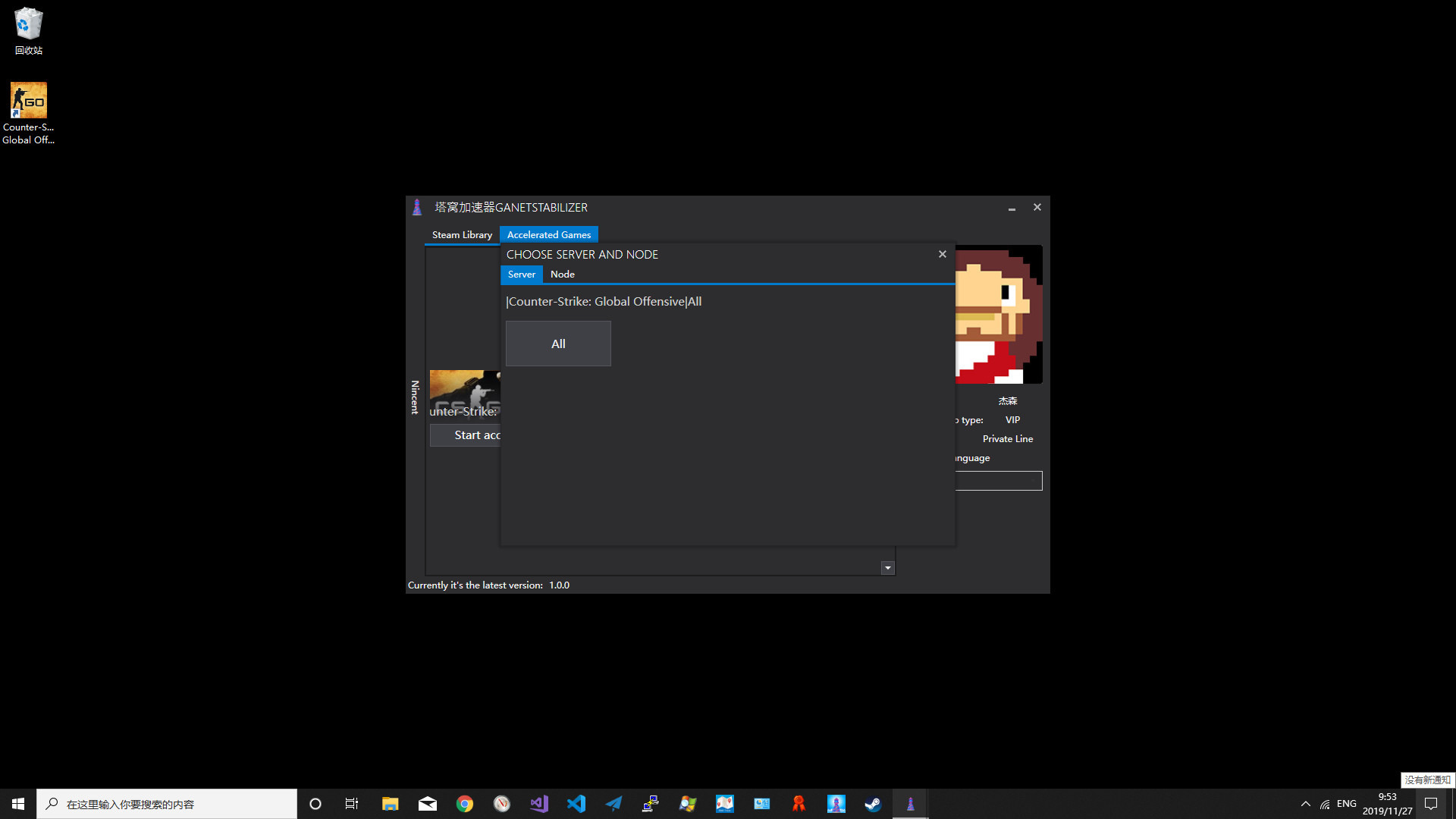Open Visual Studio from the taskbar
This screenshot has height=819, width=1456.
[539, 804]
